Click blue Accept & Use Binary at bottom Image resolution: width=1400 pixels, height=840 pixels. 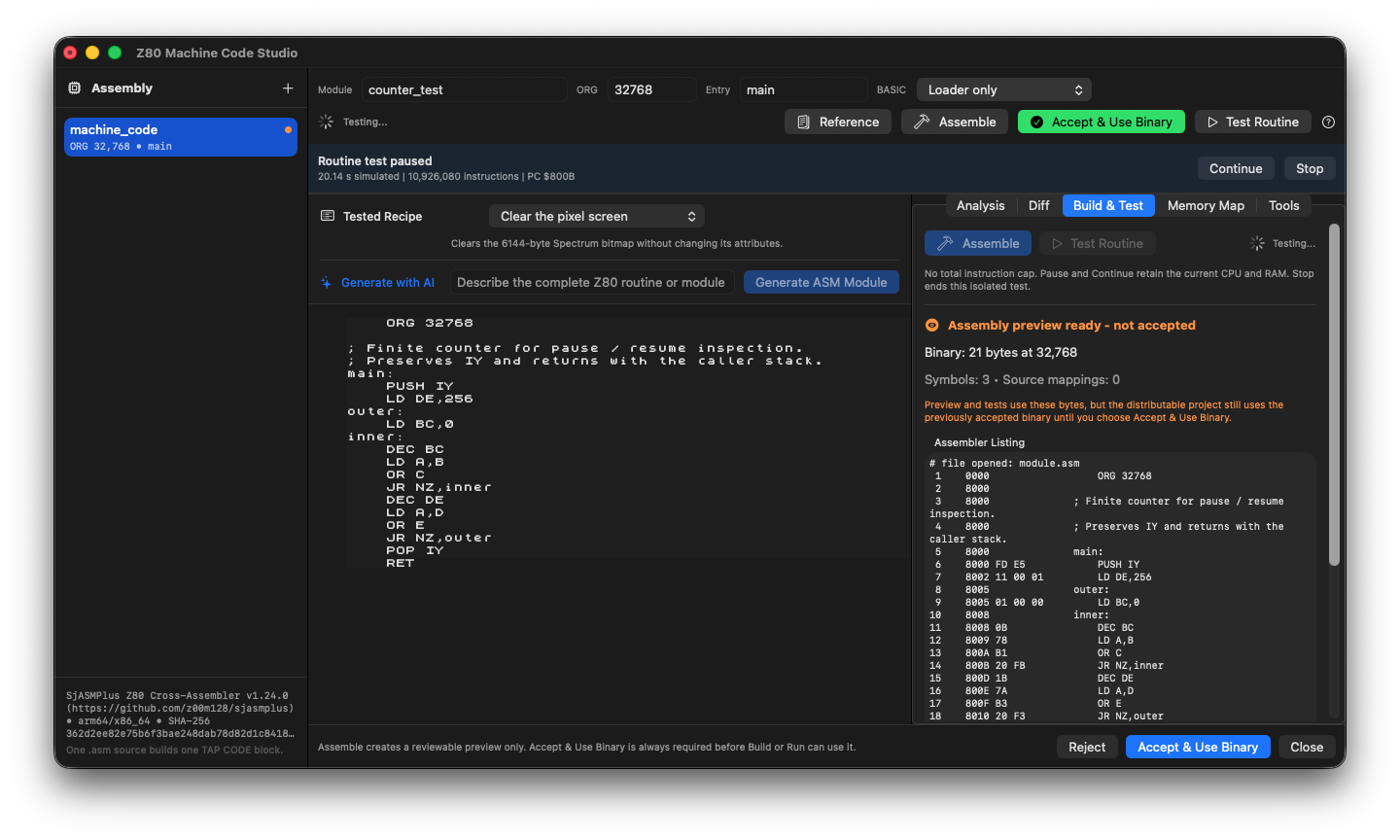point(1198,748)
